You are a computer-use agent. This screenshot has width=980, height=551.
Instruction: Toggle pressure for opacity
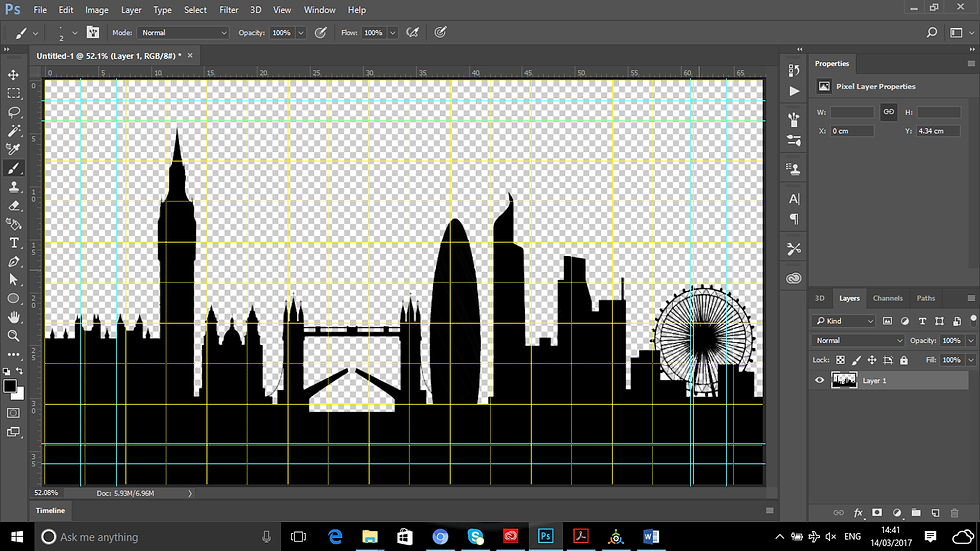[x=321, y=32]
